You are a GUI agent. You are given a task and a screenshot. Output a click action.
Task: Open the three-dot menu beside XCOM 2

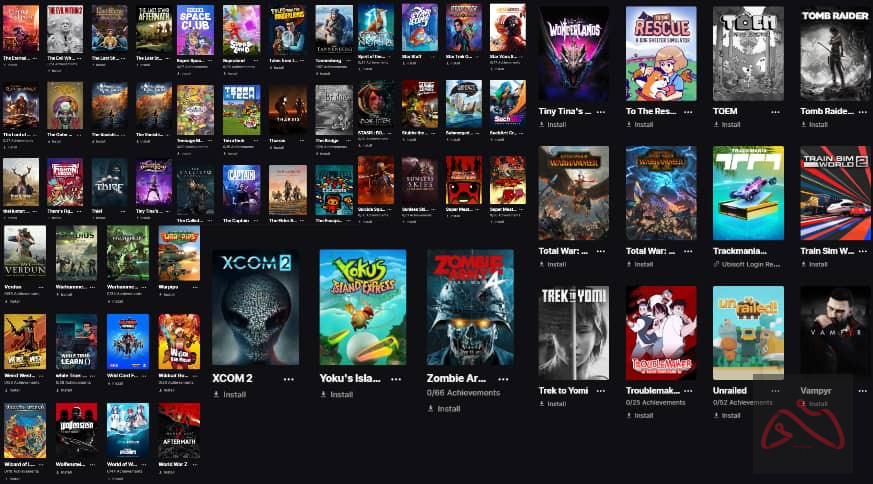288,379
